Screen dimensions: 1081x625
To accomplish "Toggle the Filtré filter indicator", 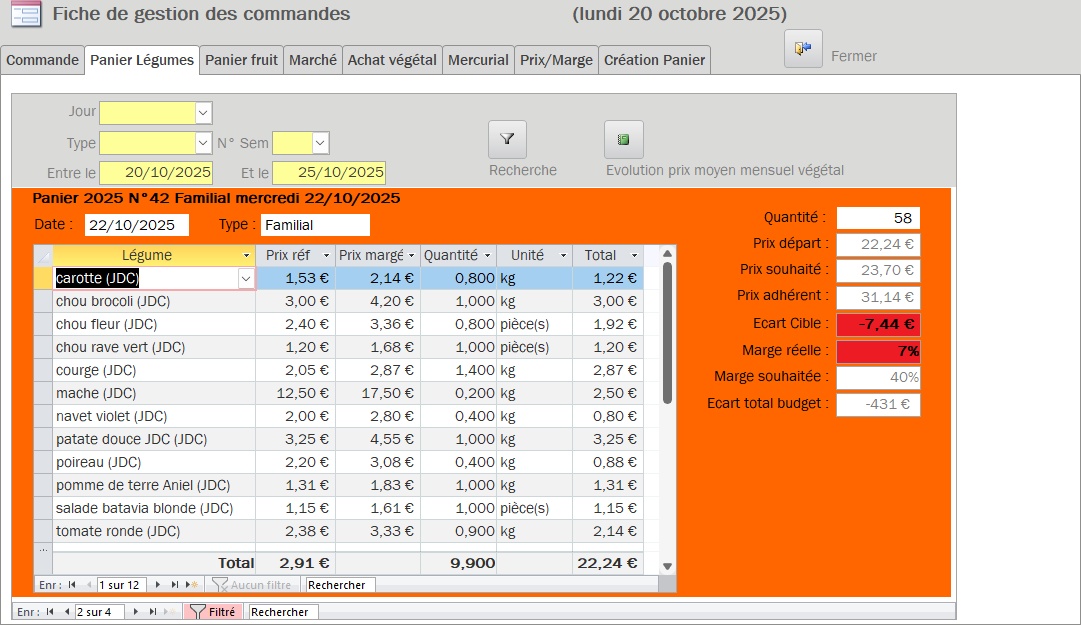I will [212, 611].
